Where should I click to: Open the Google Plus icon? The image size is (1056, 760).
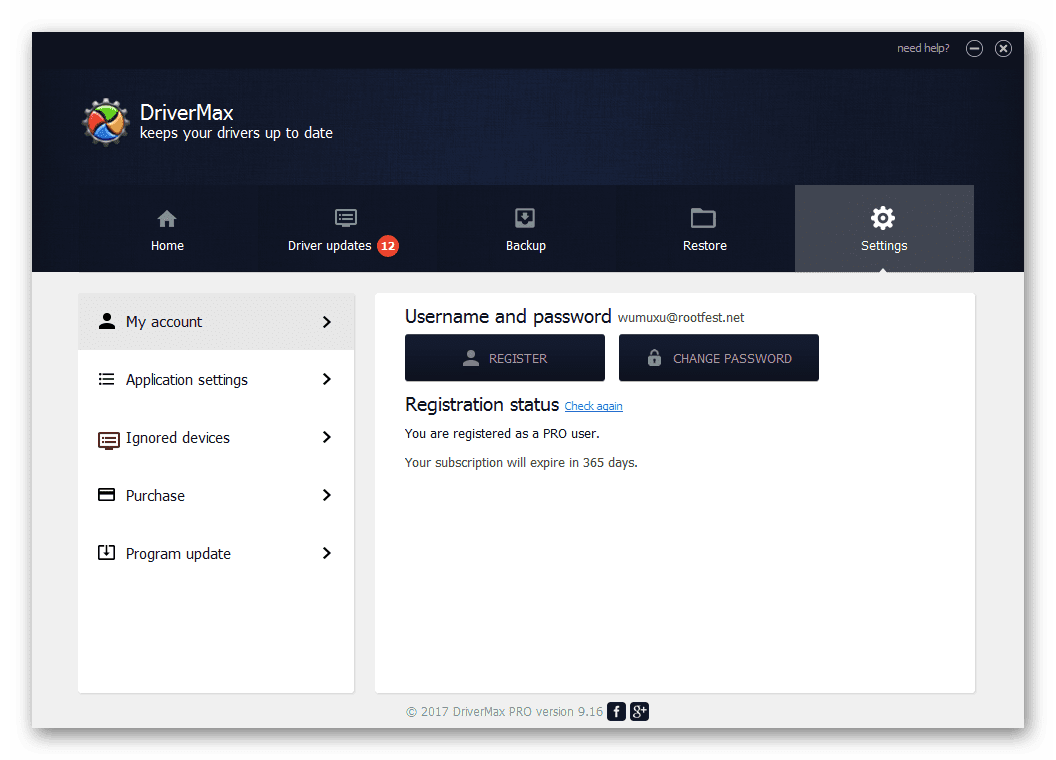click(639, 711)
